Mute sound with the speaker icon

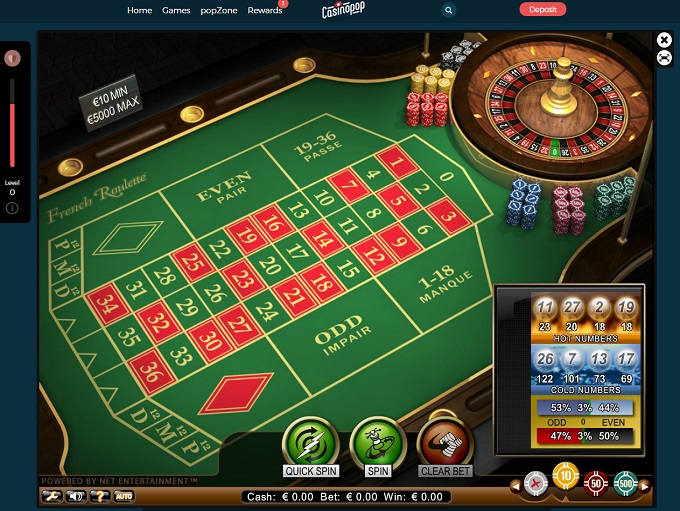pyautogui.click(x=76, y=496)
